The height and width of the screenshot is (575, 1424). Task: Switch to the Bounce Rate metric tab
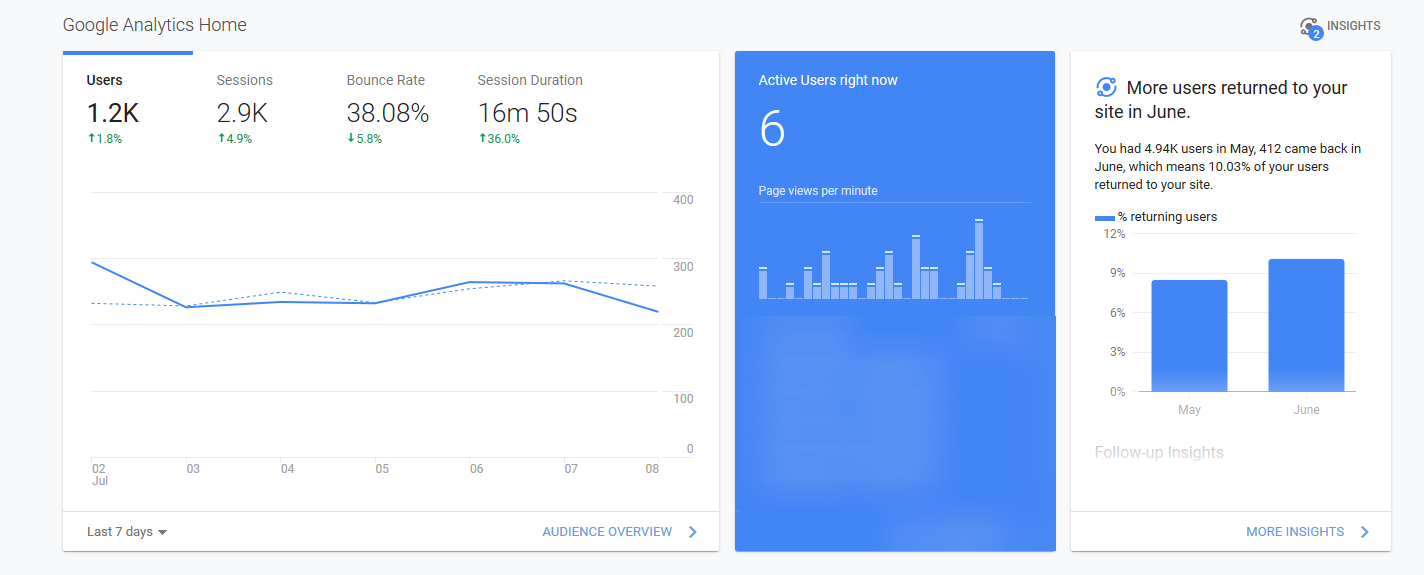388,109
